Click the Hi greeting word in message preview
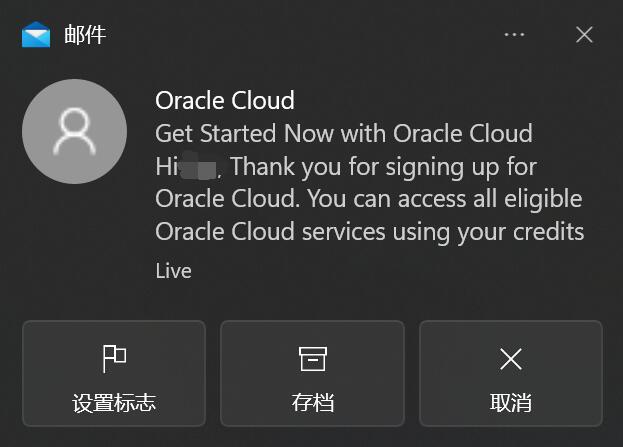 (x=166, y=166)
